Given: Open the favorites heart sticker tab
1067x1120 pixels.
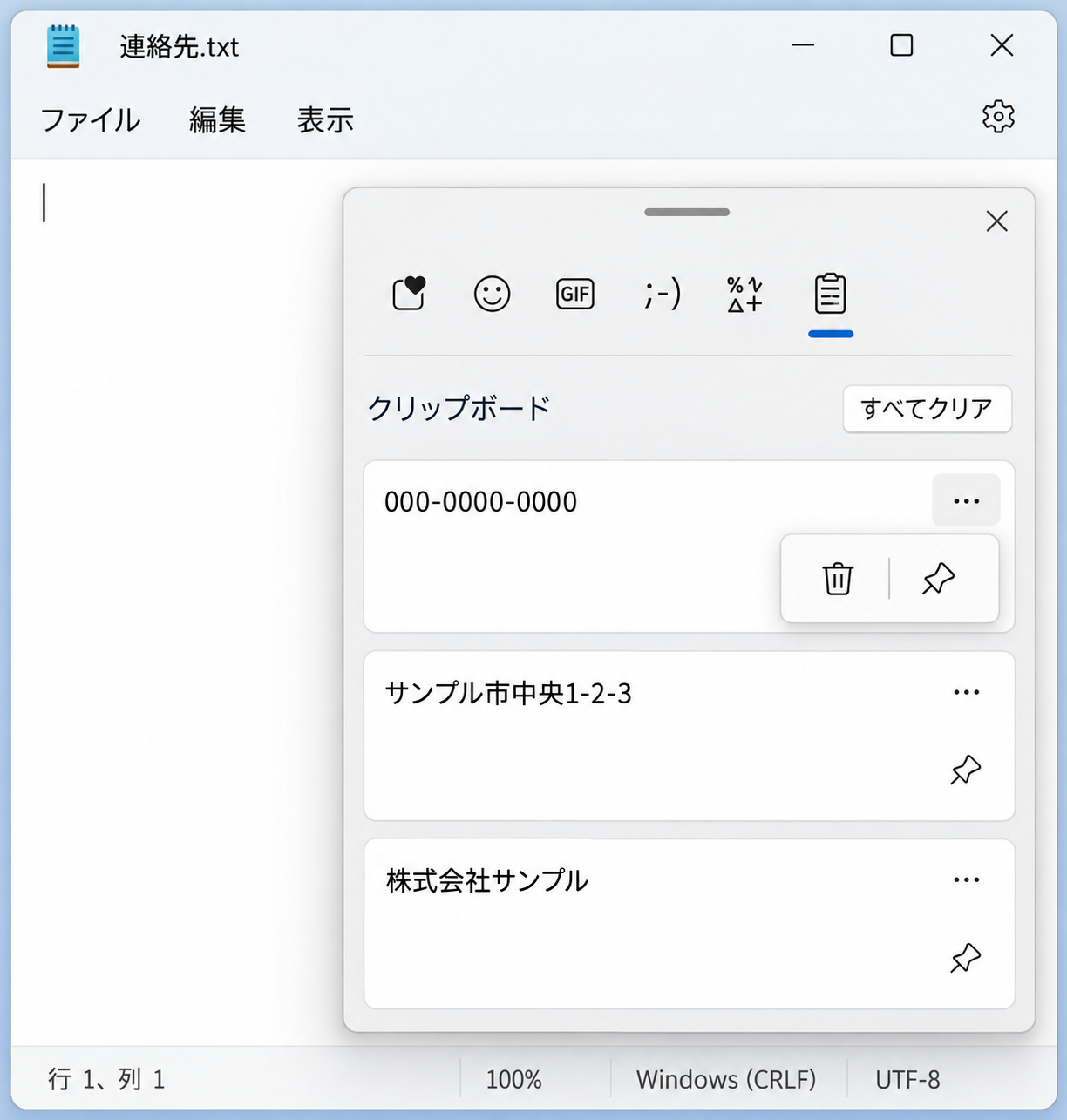Looking at the screenshot, I should click(x=409, y=294).
